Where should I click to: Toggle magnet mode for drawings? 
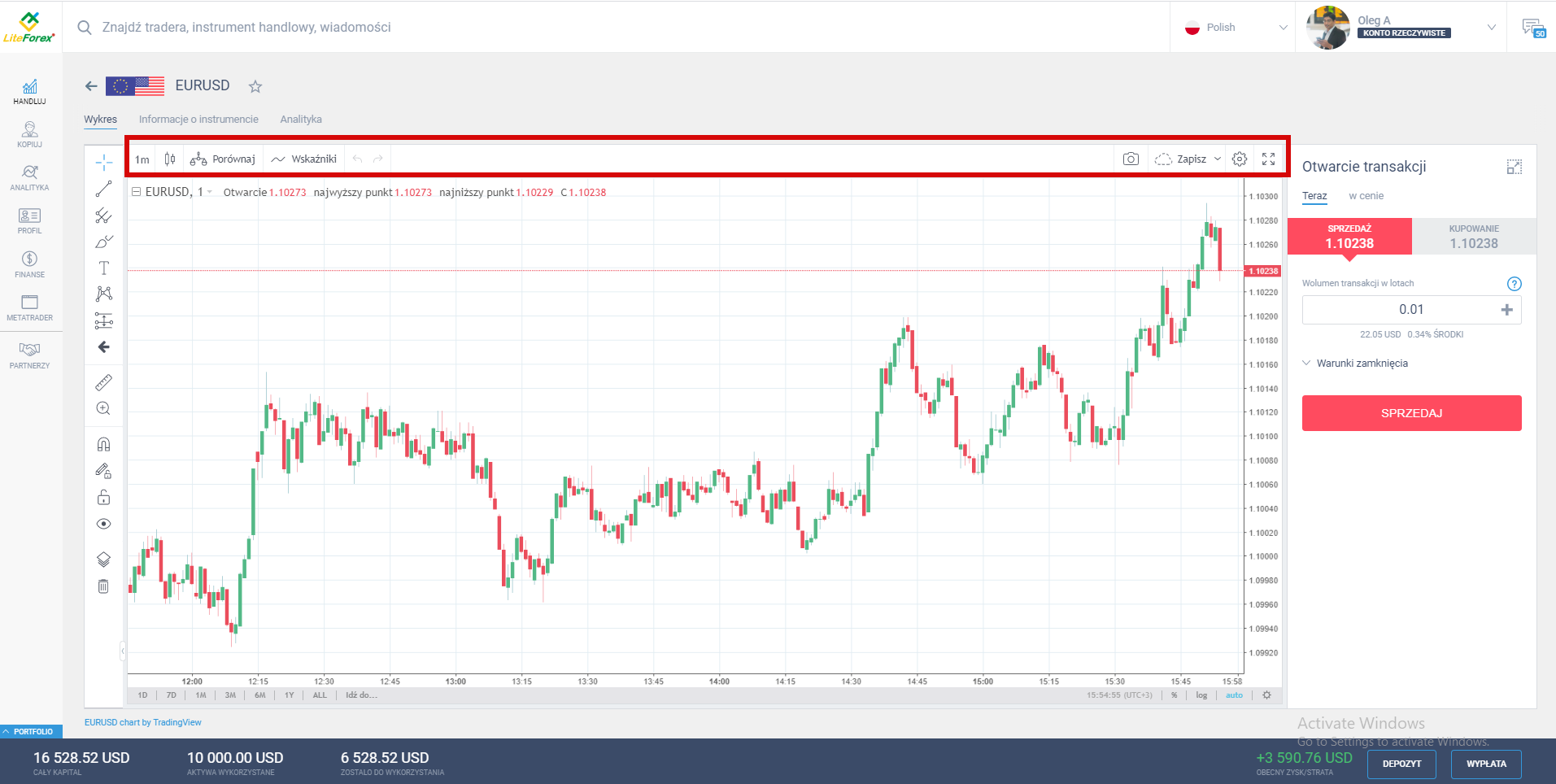click(x=103, y=444)
